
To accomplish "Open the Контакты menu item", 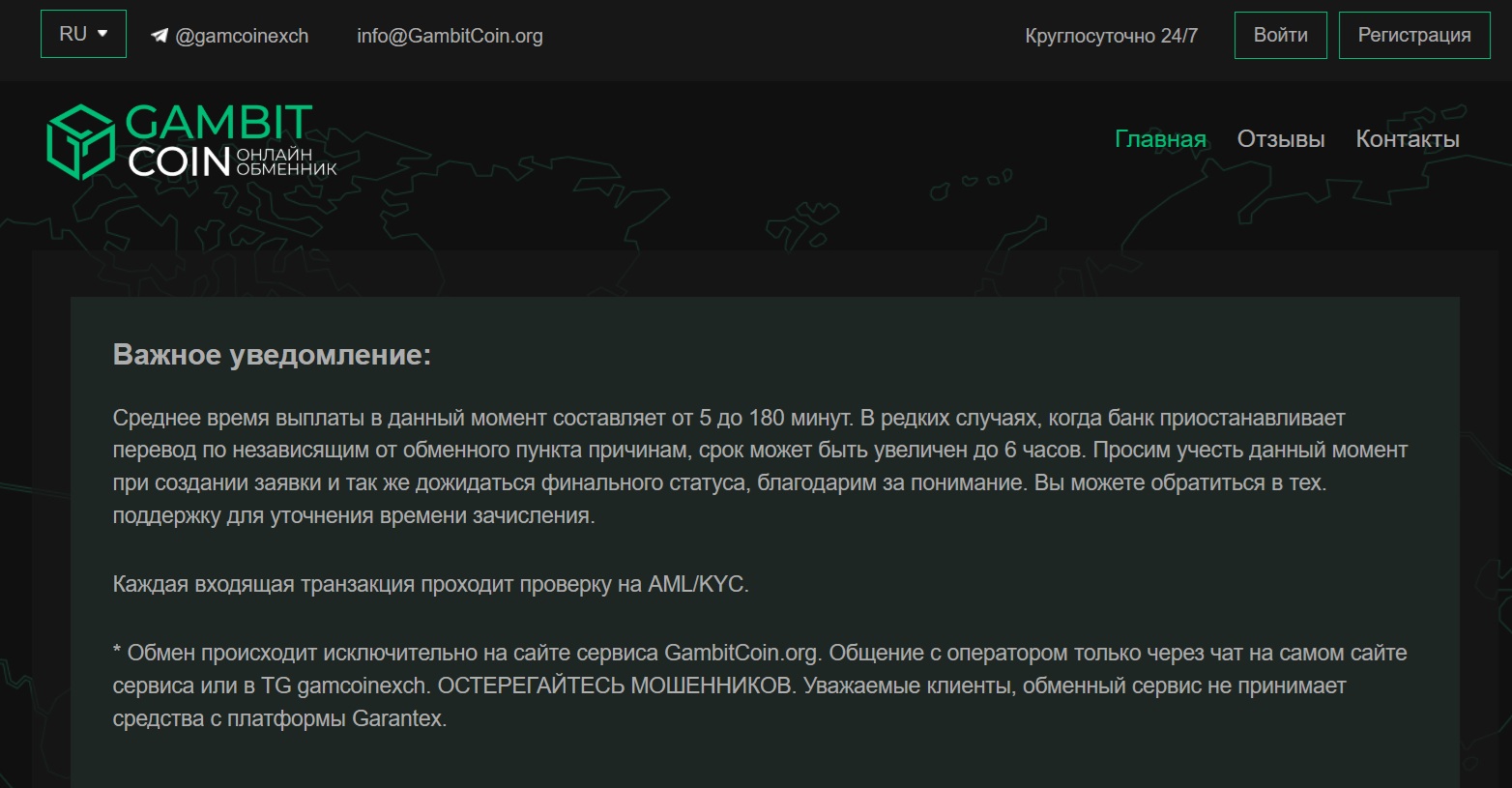I will pos(1408,139).
